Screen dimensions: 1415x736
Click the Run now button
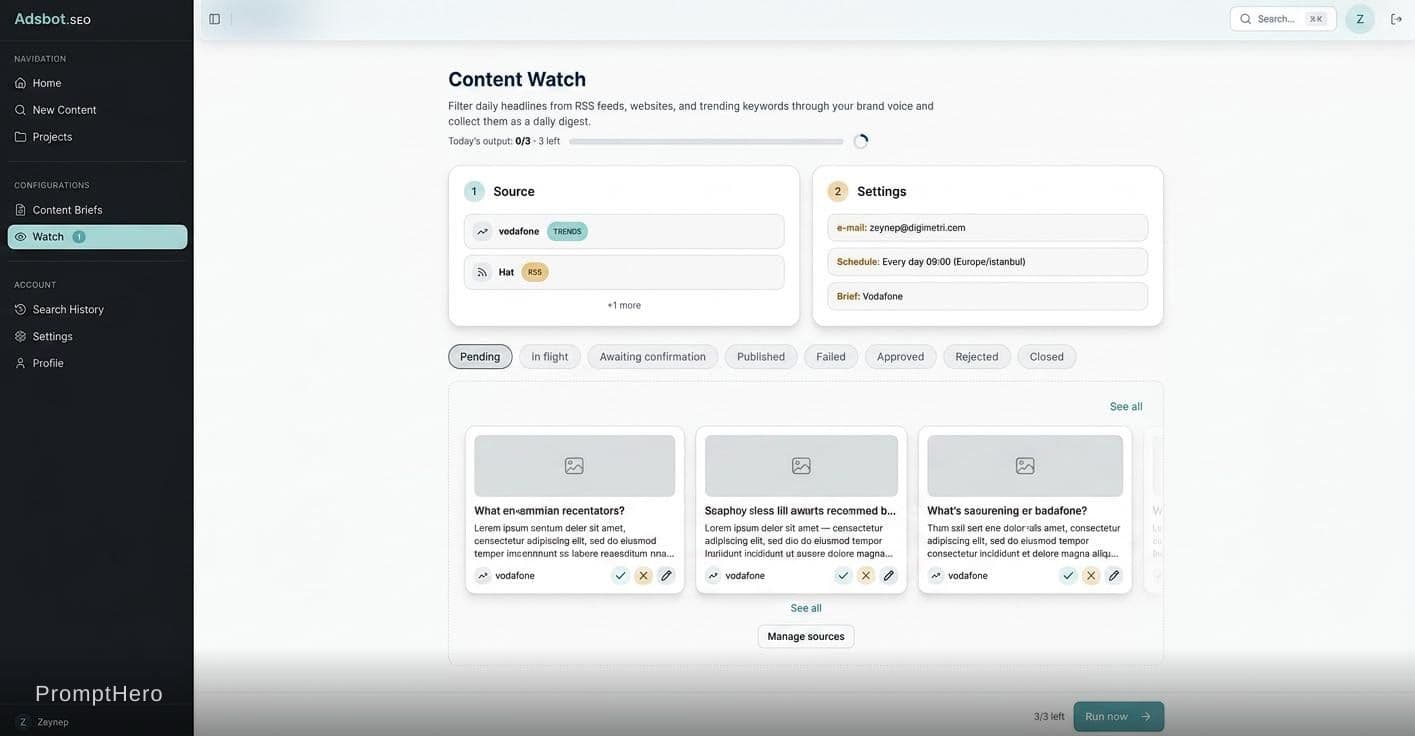tap(1119, 717)
